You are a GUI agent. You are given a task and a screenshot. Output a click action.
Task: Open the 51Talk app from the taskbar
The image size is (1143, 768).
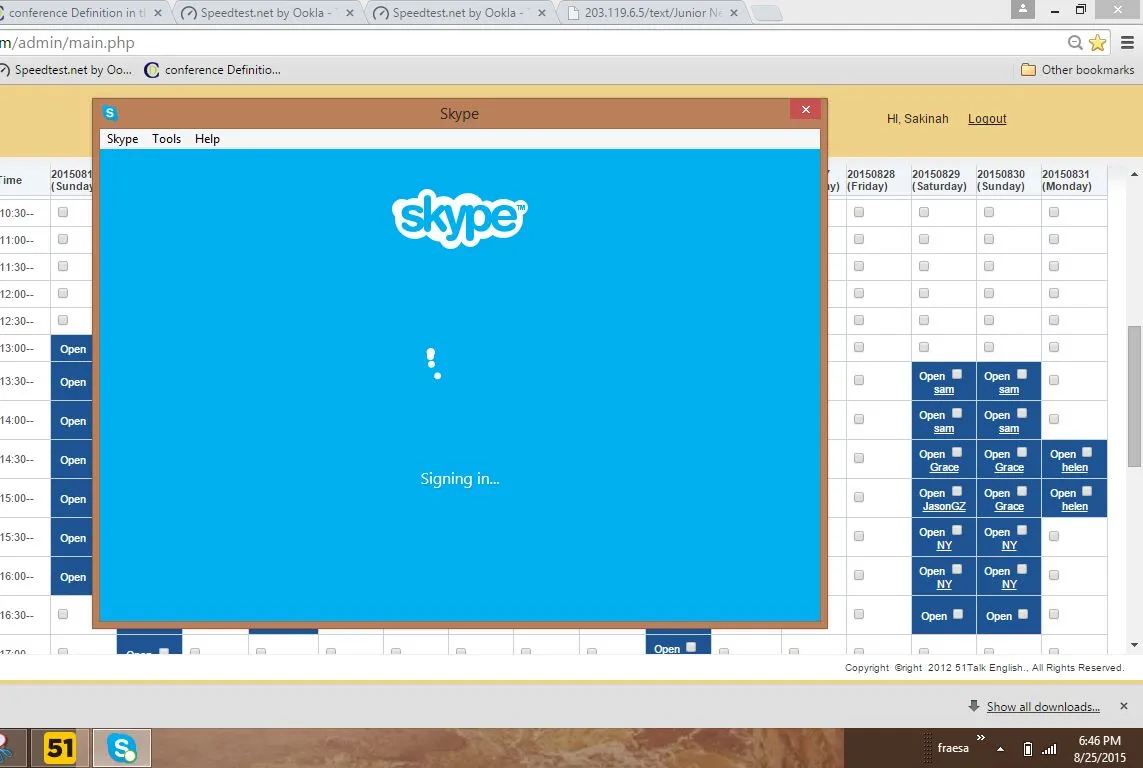[61, 747]
